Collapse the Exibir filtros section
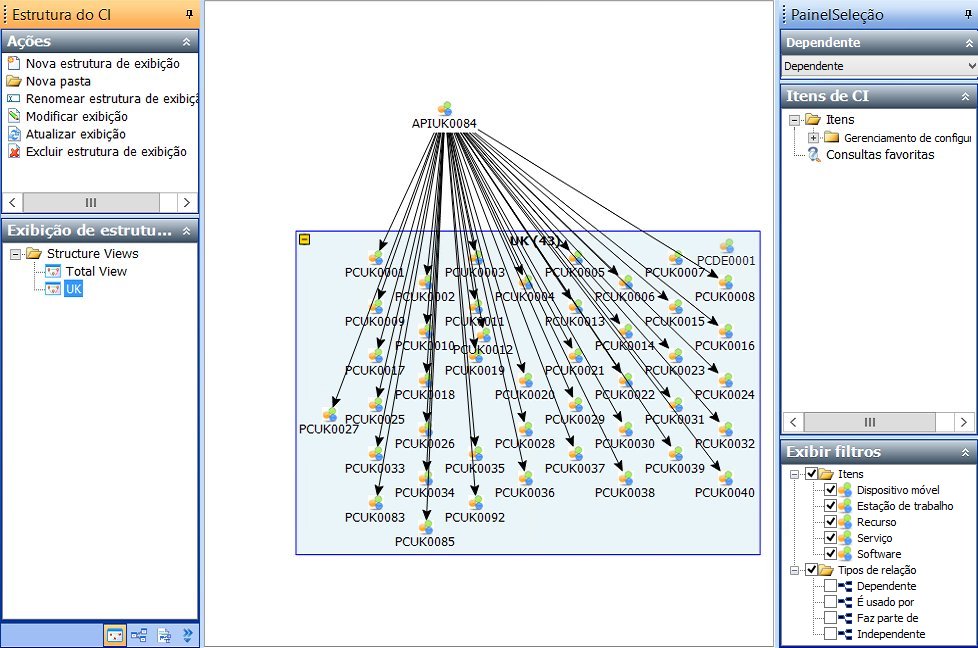The height and width of the screenshot is (648, 978). click(965, 452)
